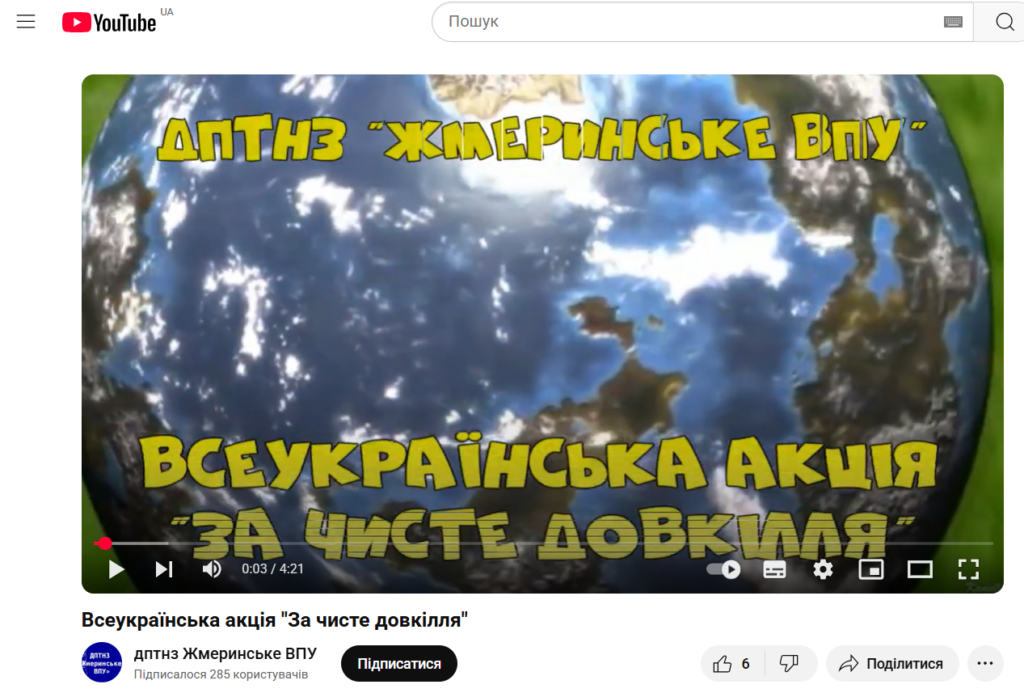Click the 0:03 / 4:21 time display
Image resolution: width=1024 pixels, height=693 pixels.
tap(273, 569)
